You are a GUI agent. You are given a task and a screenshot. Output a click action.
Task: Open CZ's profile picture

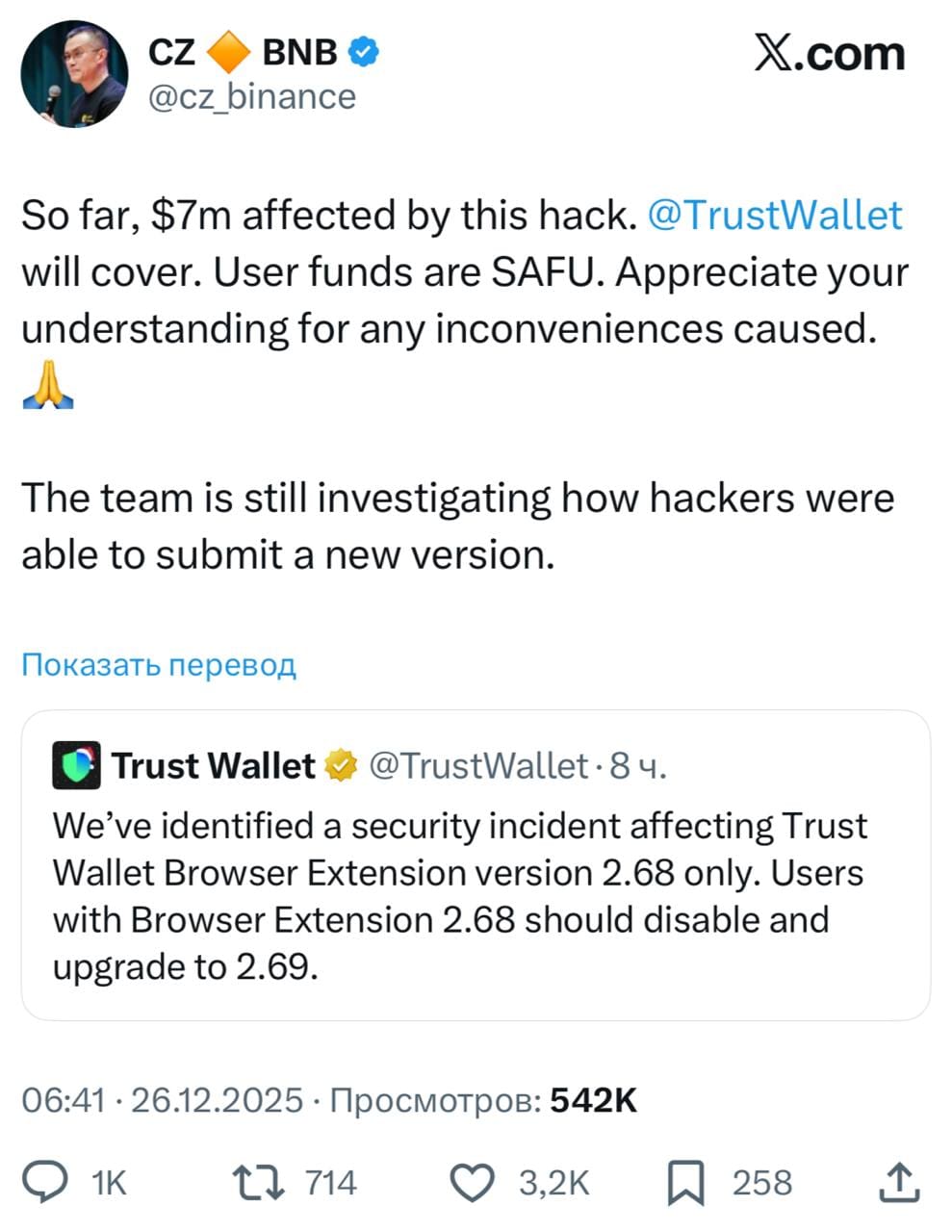click(x=74, y=74)
